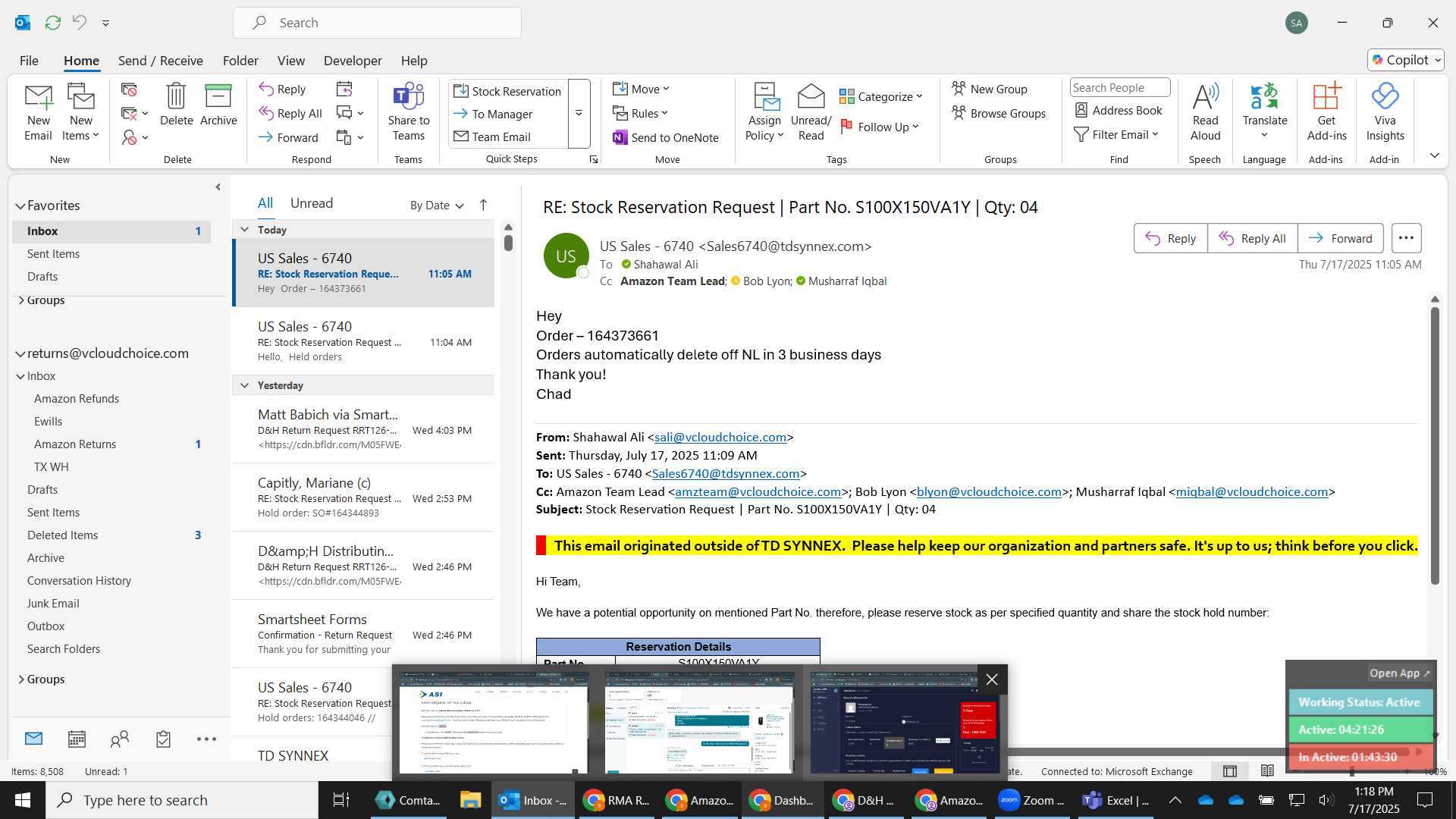
Task: Open the blyon@vcloudchoice.com link
Action: pos(989,491)
